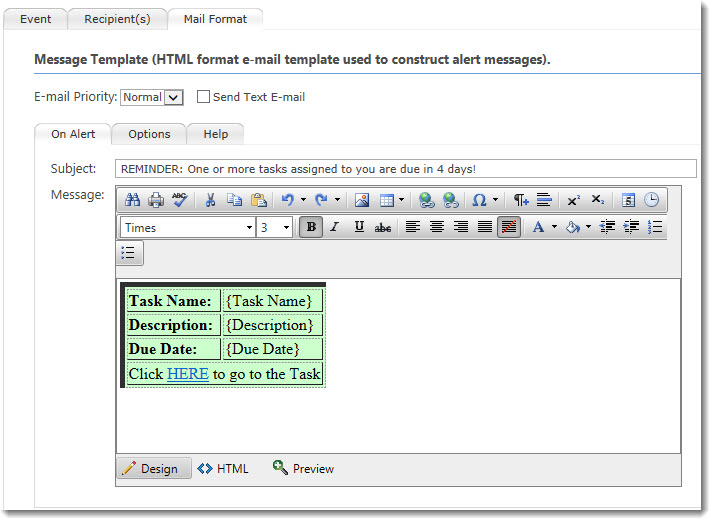The height and width of the screenshot is (519, 710).
Task: Click the HERE link in message
Action: 188,374
